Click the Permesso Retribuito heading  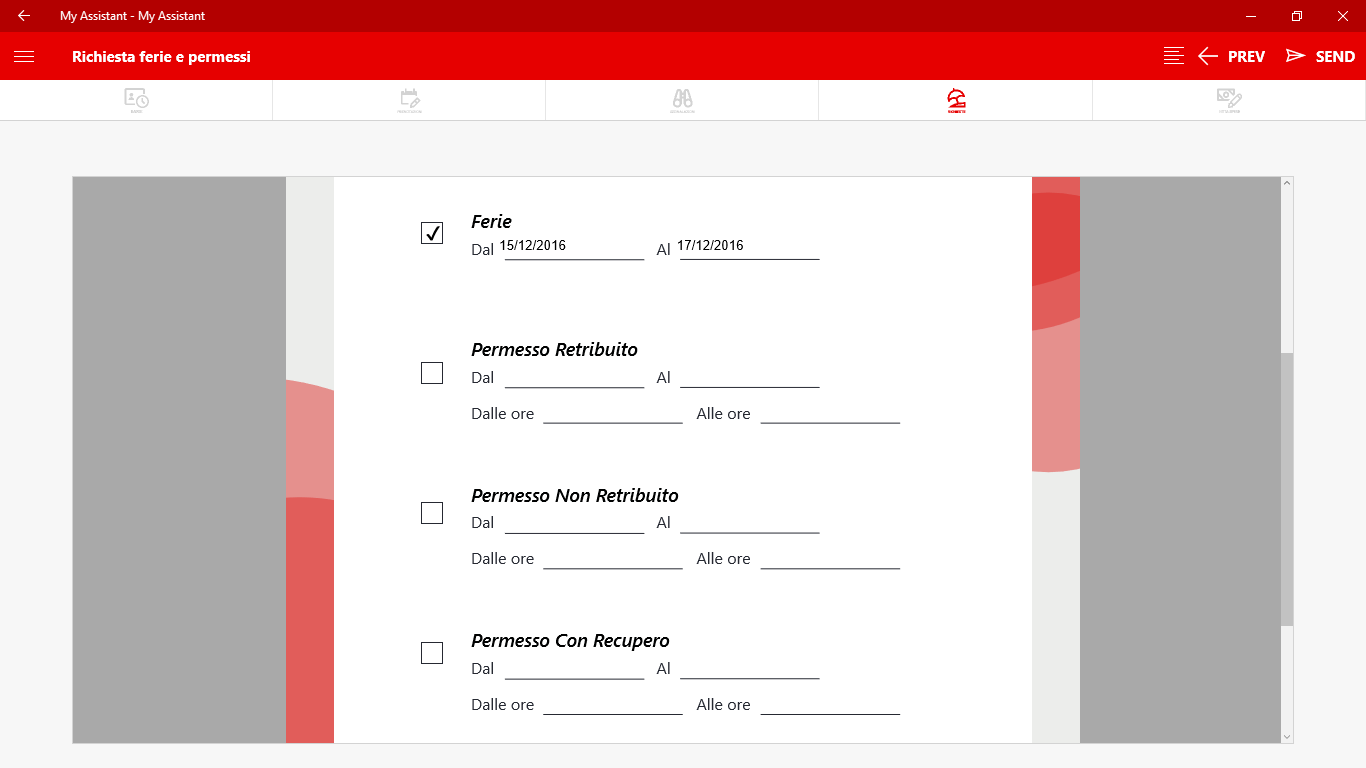coord(554,349)
